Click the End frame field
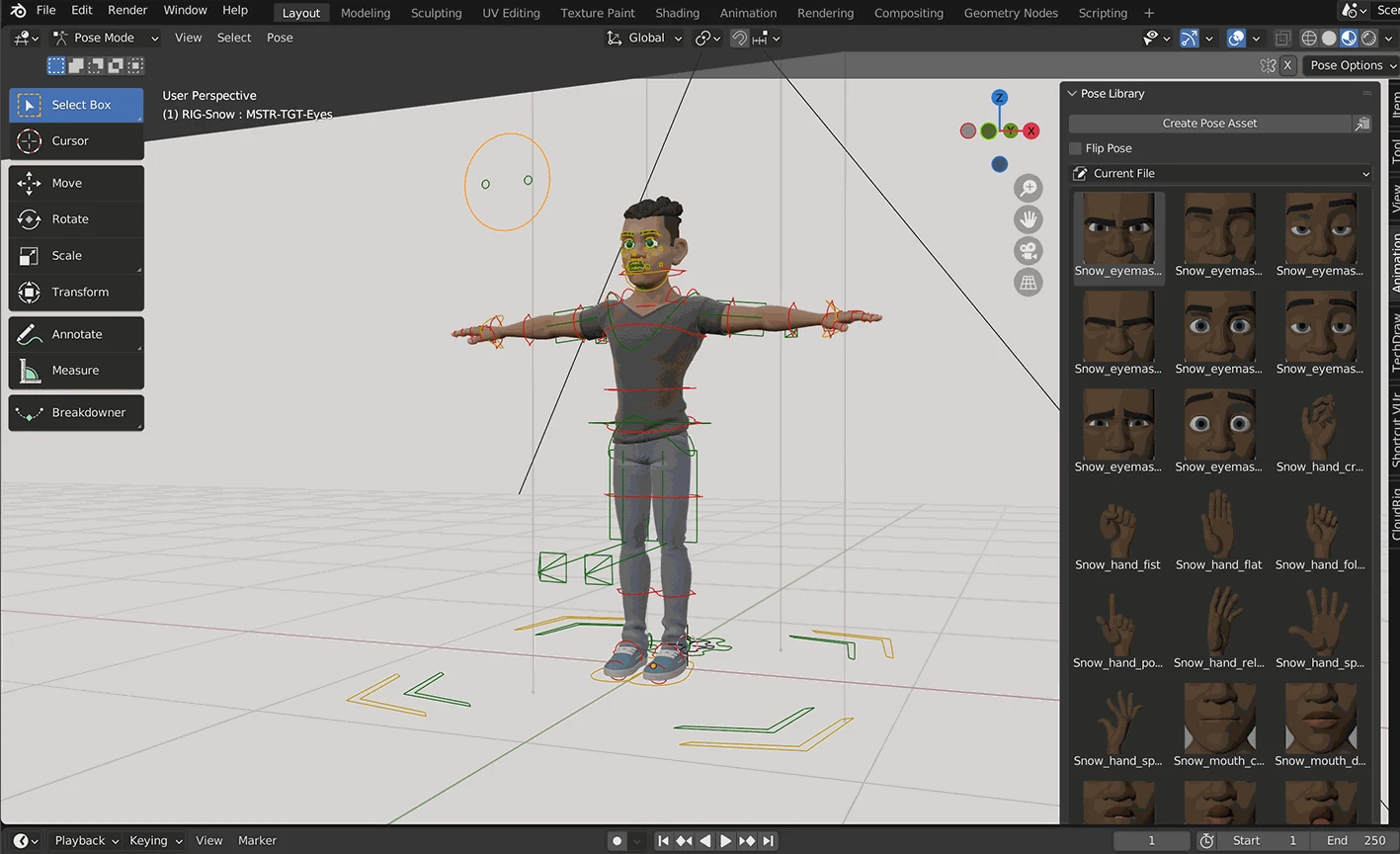Screen dimensions: 1400x854 [x=1356, y=841]
